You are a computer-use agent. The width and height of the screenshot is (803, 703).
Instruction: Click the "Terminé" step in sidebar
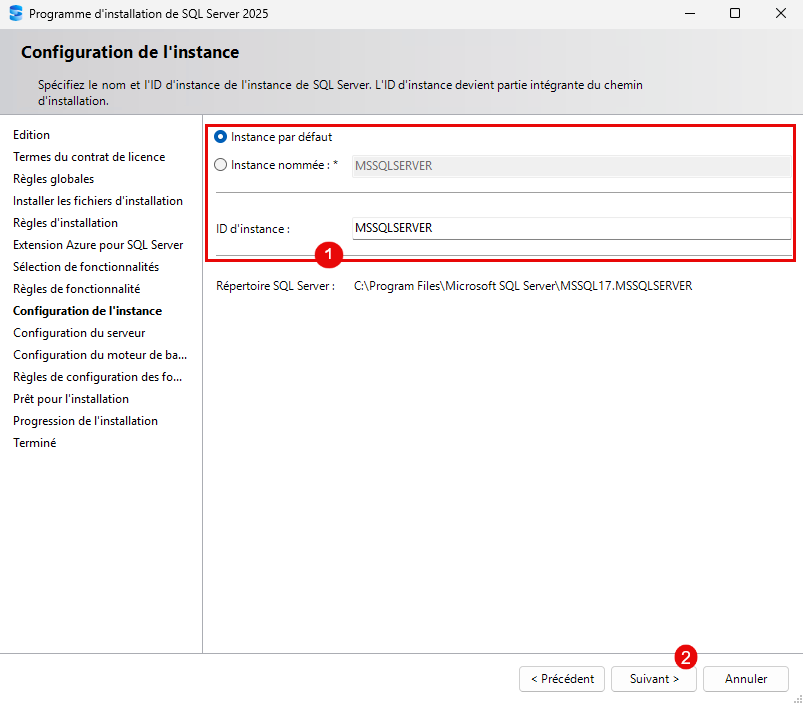tap(35, 443)
